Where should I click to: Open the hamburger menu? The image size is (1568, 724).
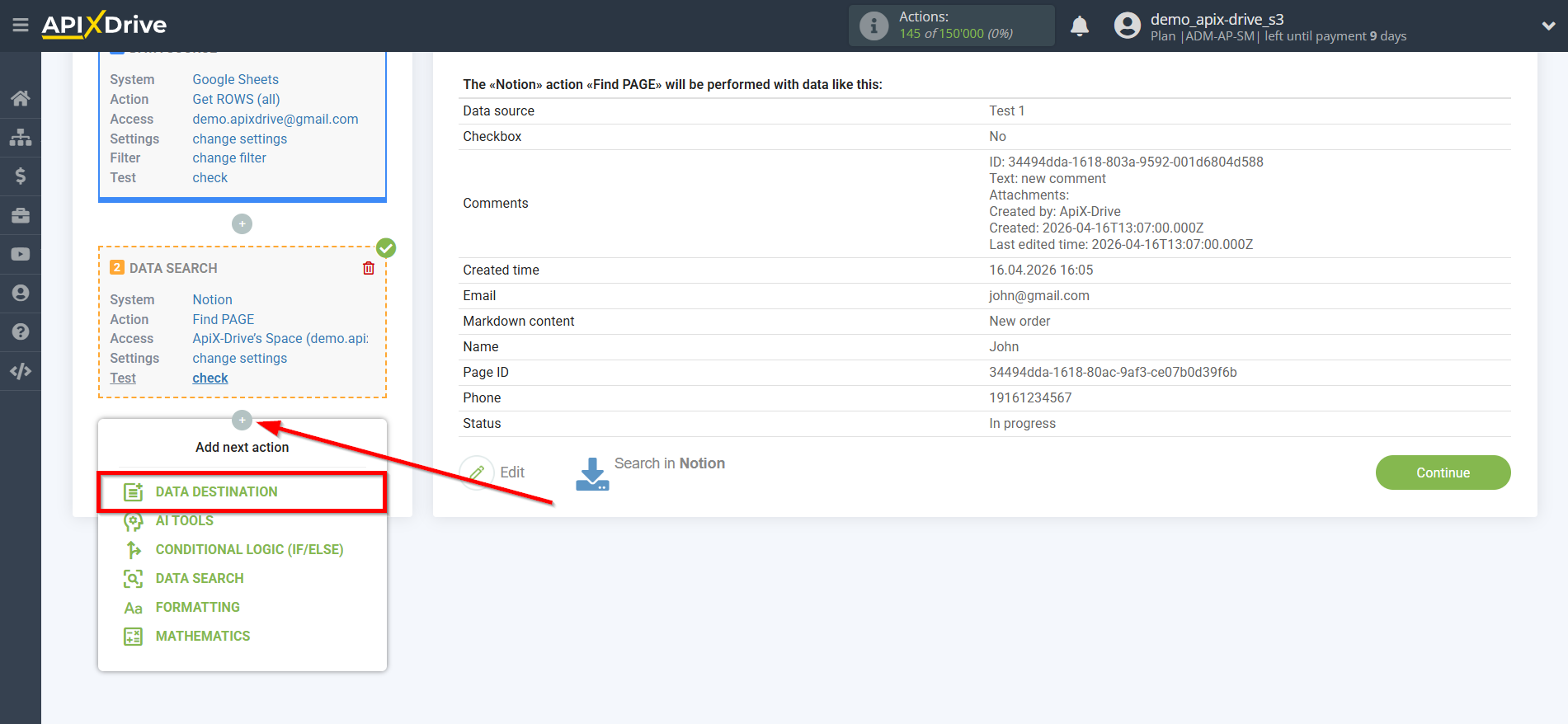(x=21, y=26)
